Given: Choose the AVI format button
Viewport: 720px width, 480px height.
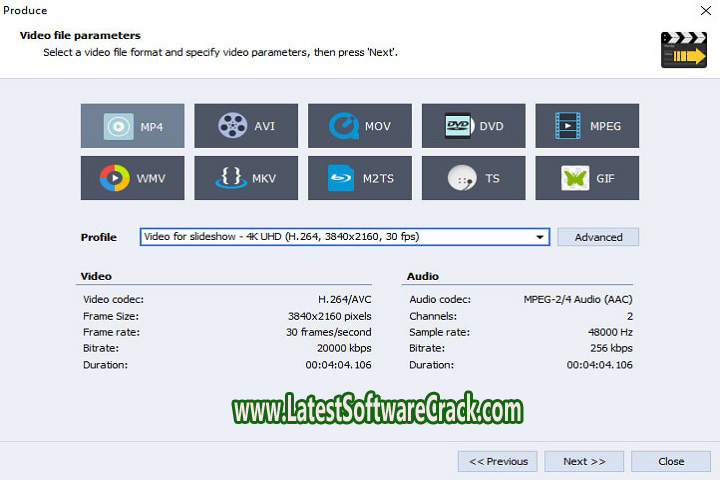Looking at the screenshot, I should pyautogui.click(x=246, y=126).
